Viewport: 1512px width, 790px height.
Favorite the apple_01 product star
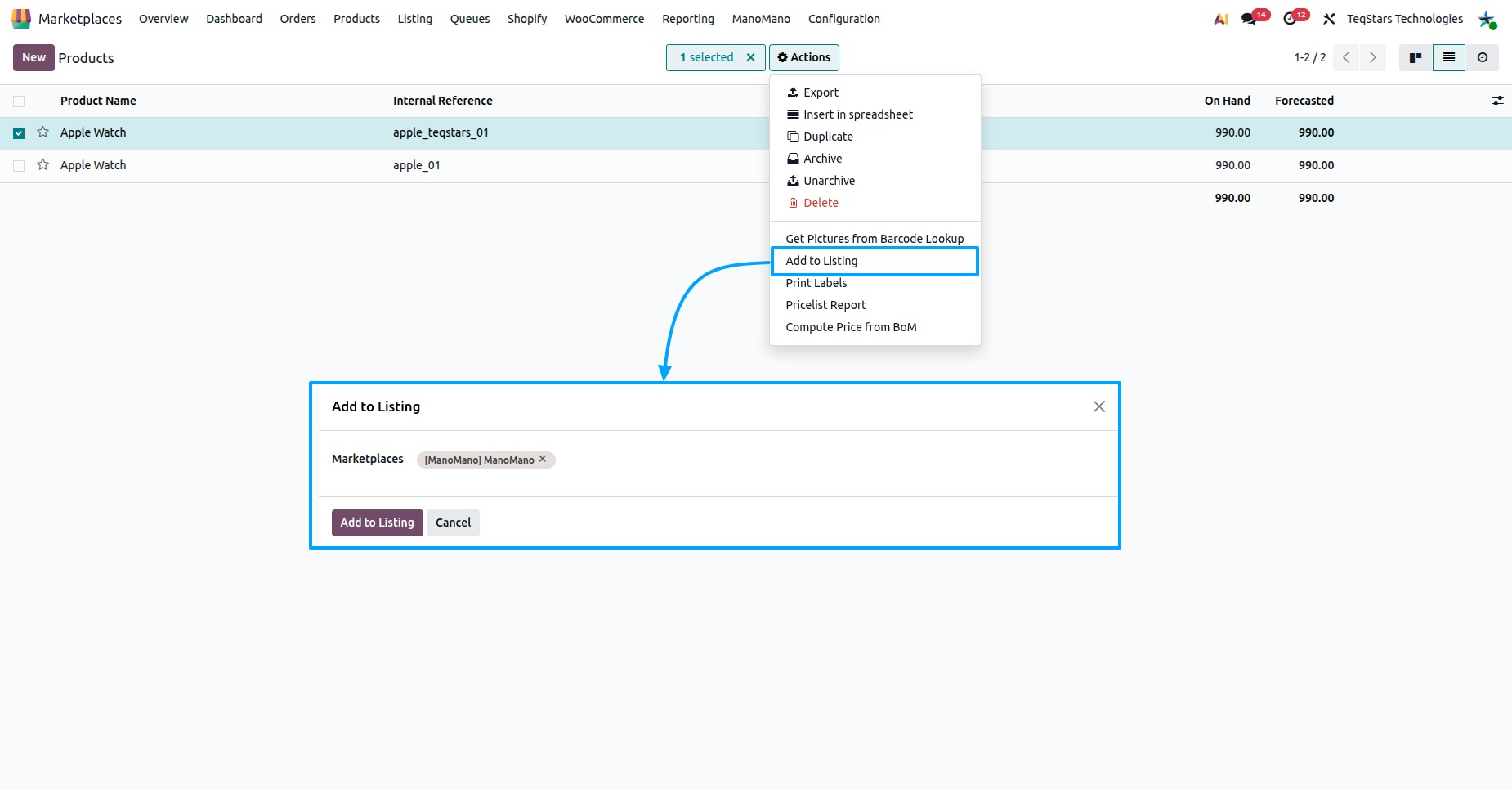(43, 165)
